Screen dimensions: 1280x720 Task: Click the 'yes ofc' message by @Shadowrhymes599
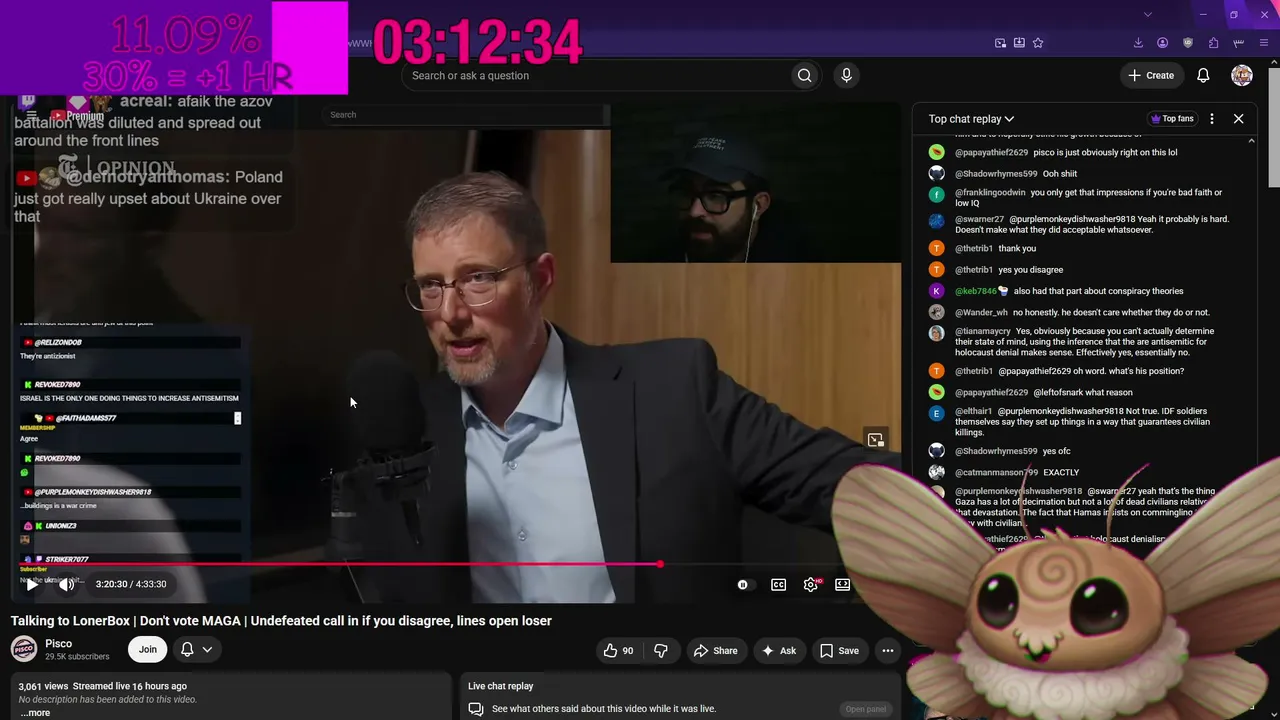pyautogui.click(x=1057, y=452)
